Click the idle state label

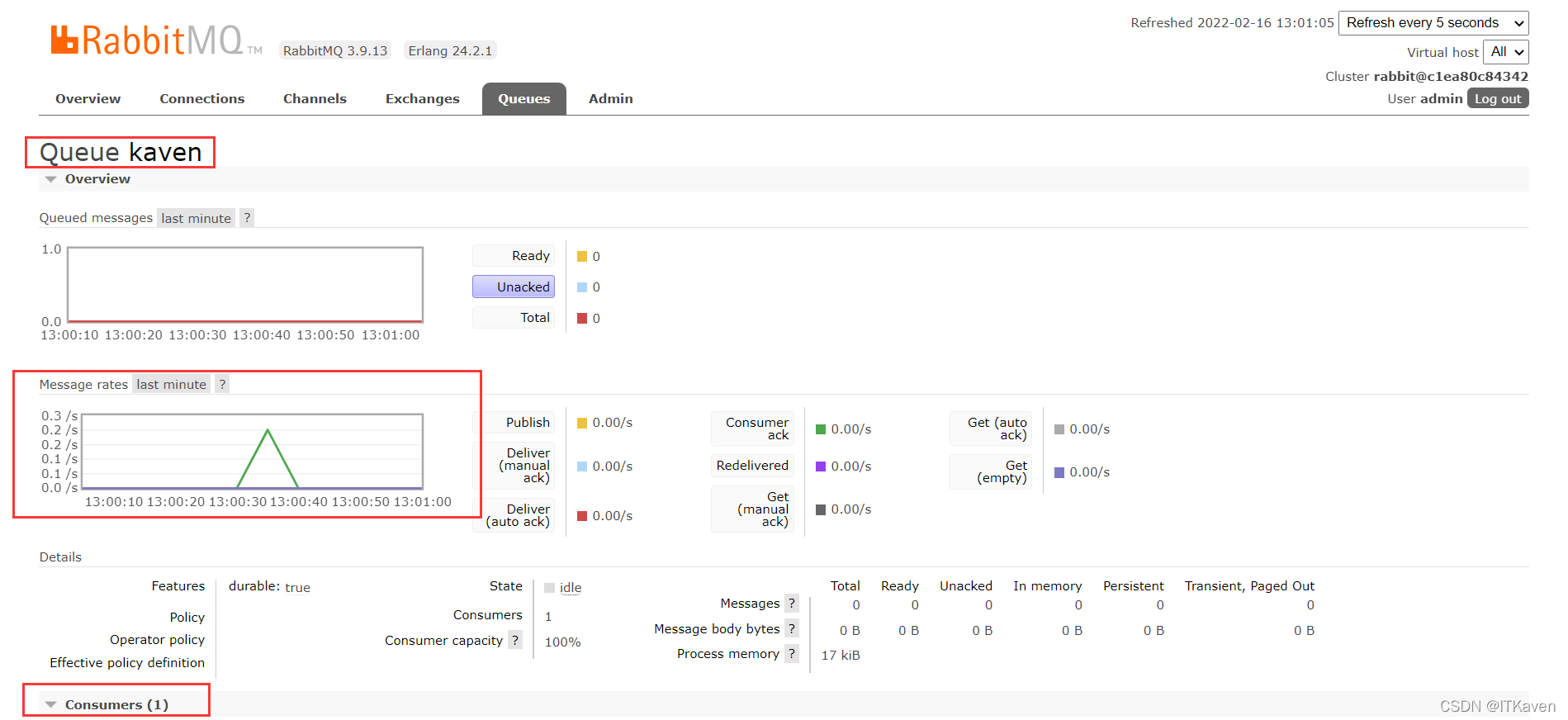(x=571, y=588)
